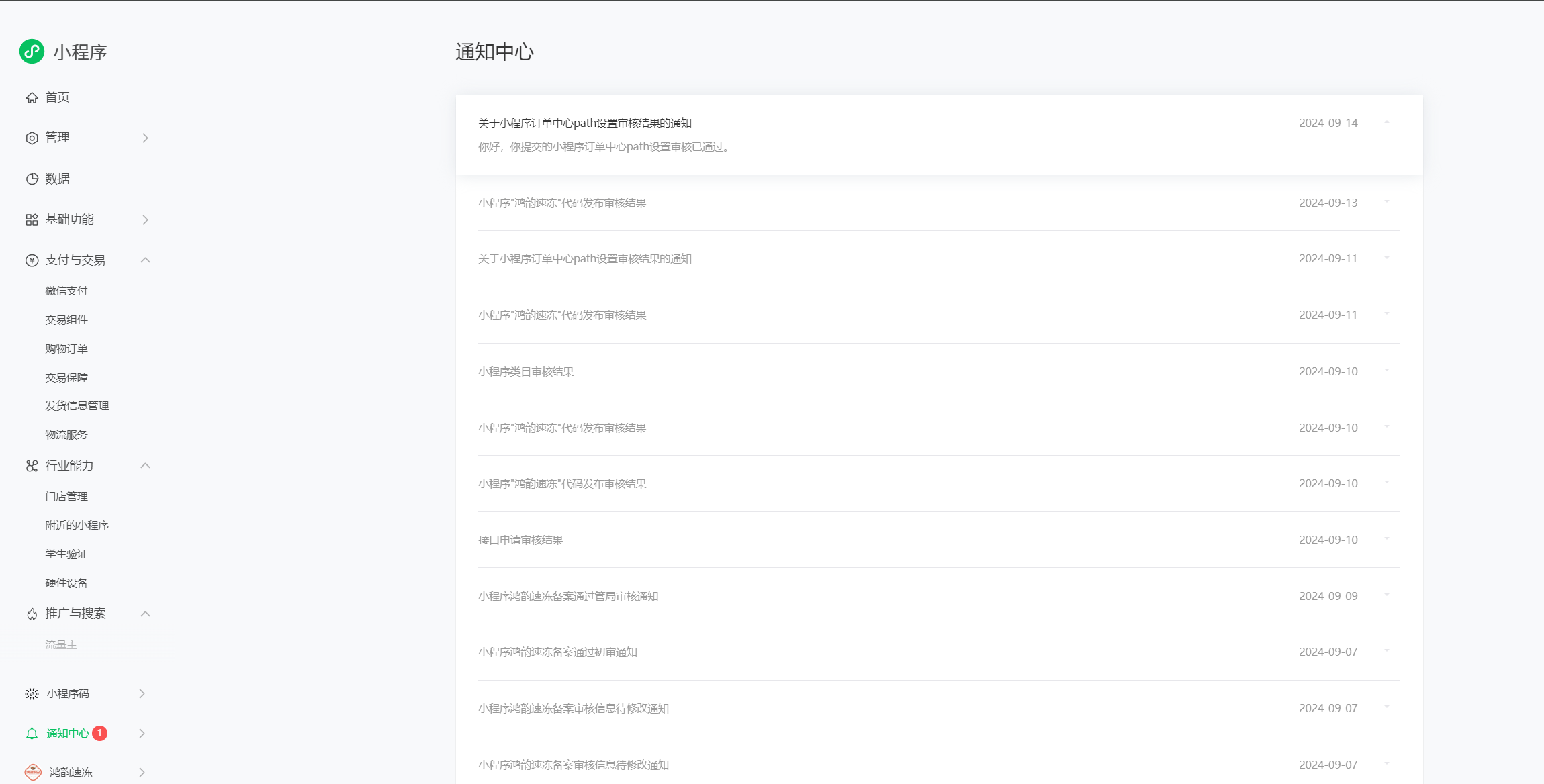Open the 接口申请审核结果 notification
Viewport: 1544px width, 784px height.
coord(520,540)
